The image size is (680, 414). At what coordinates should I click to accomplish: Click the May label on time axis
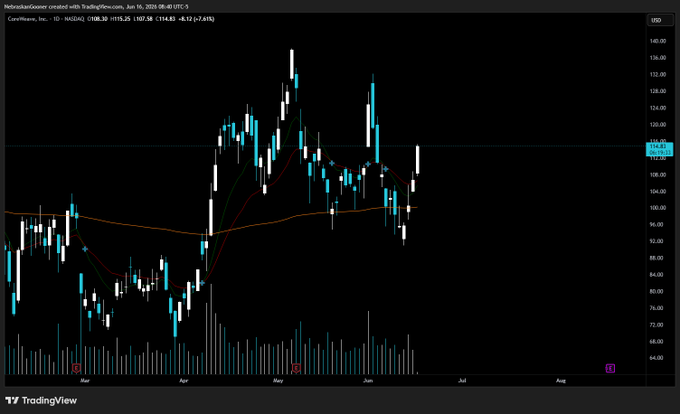click(x=278, y=381)
